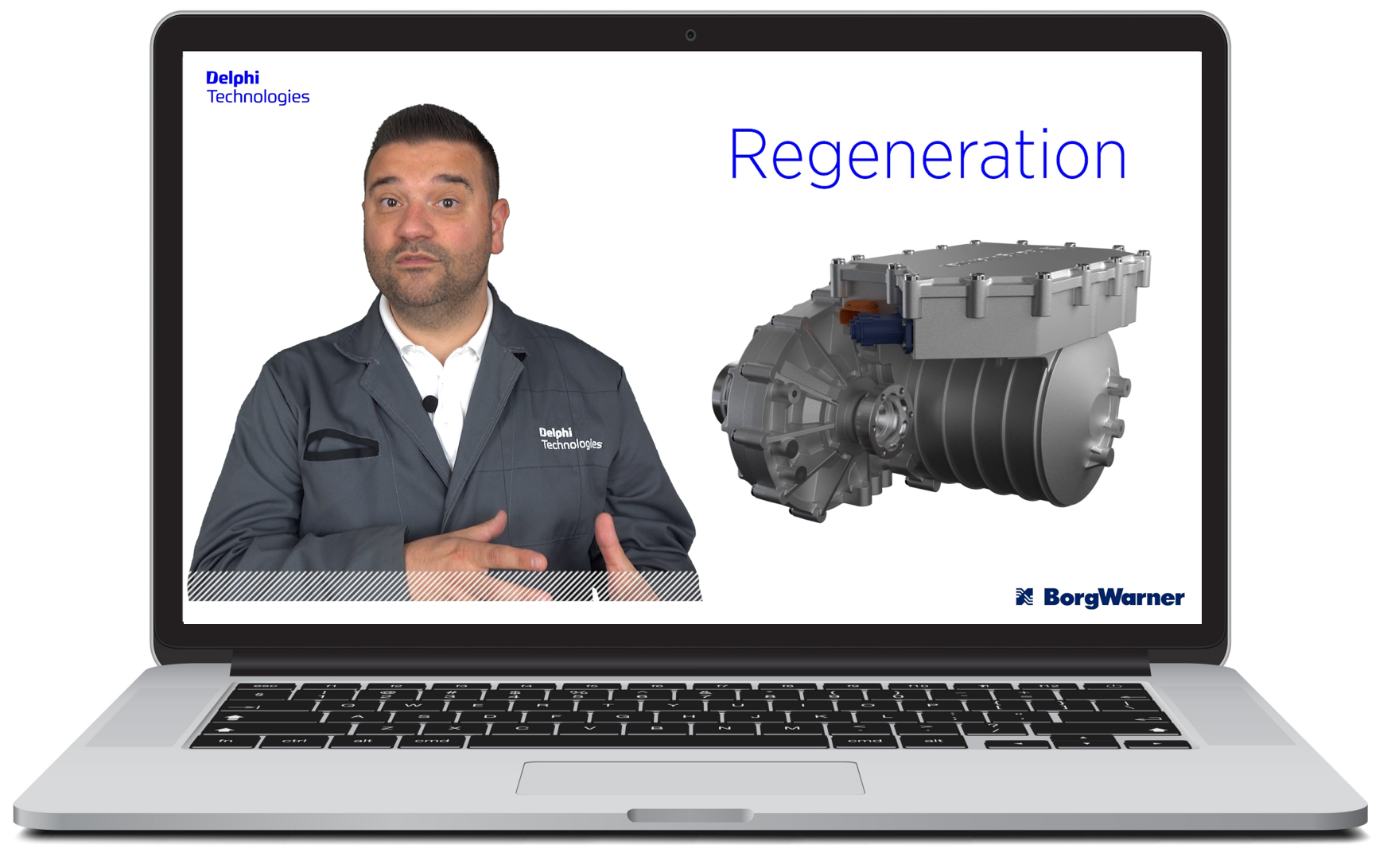Click the Regeneration heading text

927,157
